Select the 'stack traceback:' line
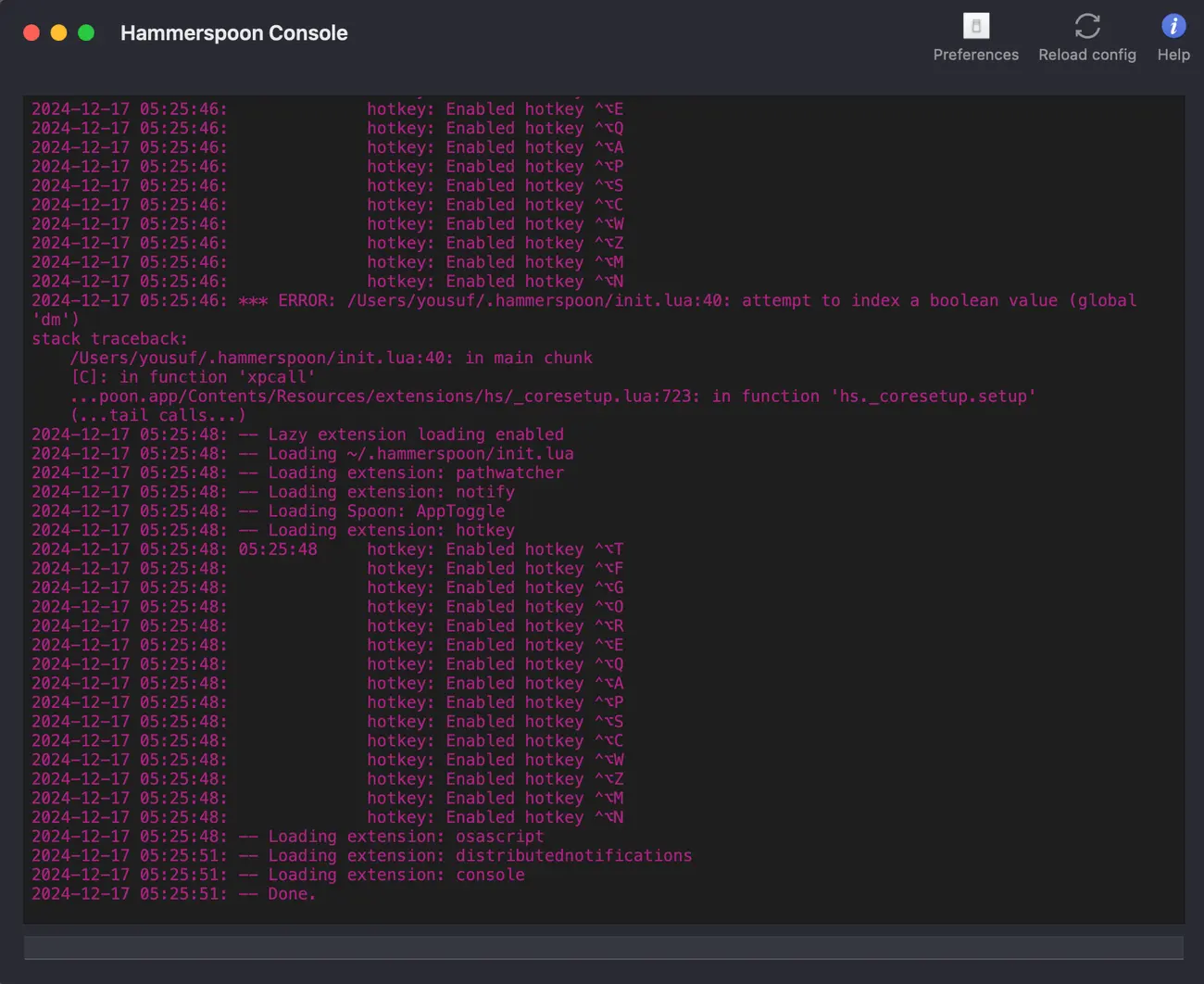Image resolution: width=1204 pixels, height=984 pixels. (x=109, y=339)
